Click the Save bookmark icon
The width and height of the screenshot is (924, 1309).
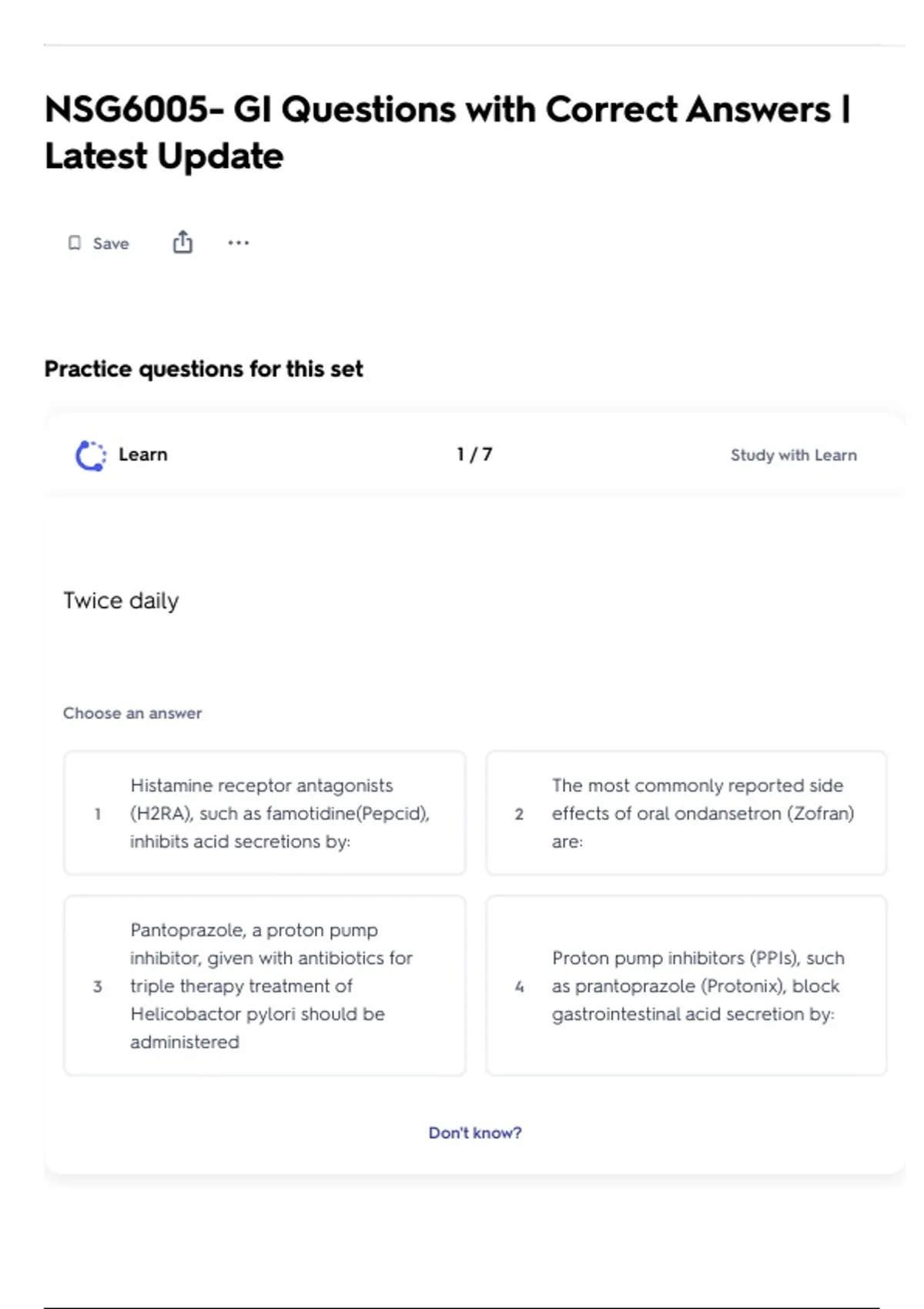coord(75,243)
